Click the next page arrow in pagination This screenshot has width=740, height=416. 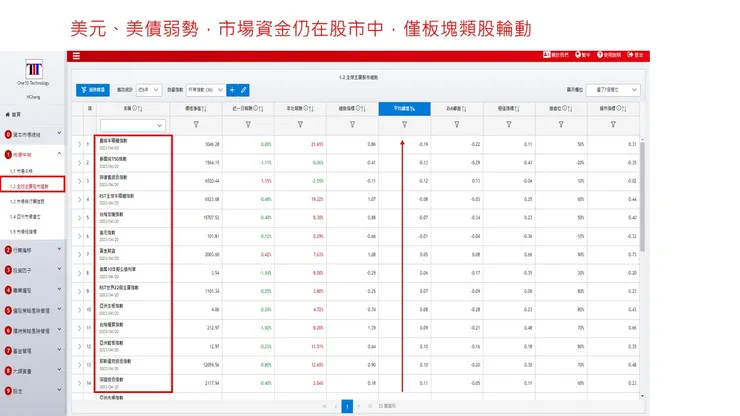[x=358, y=406]
